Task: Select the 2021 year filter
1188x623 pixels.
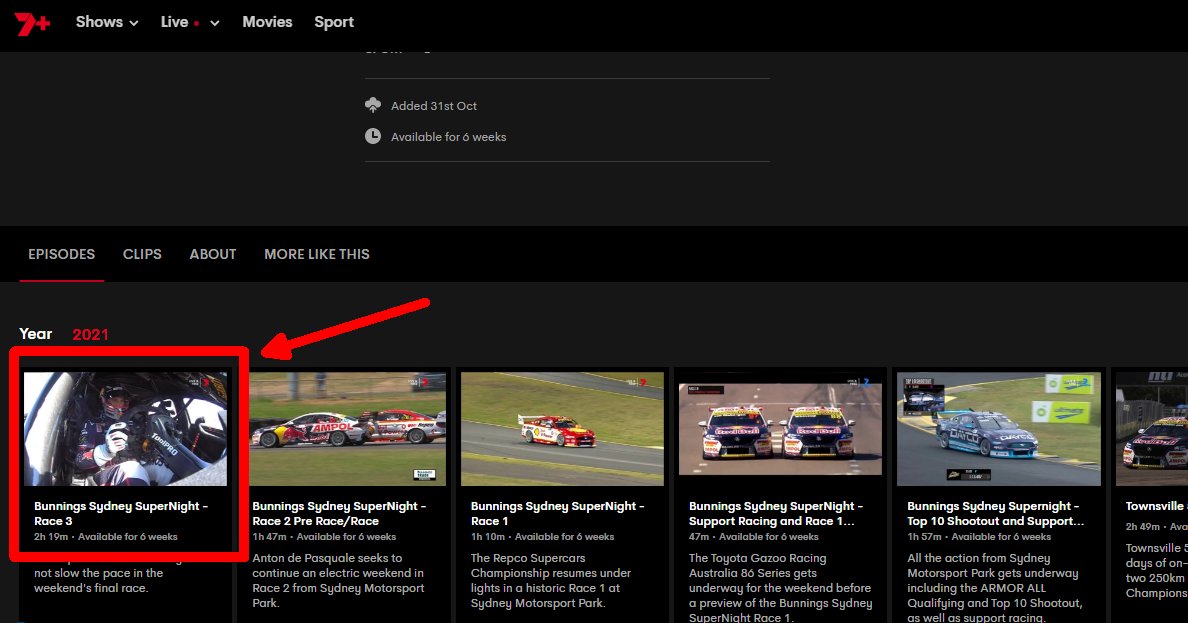Action: tap(90, 334)
